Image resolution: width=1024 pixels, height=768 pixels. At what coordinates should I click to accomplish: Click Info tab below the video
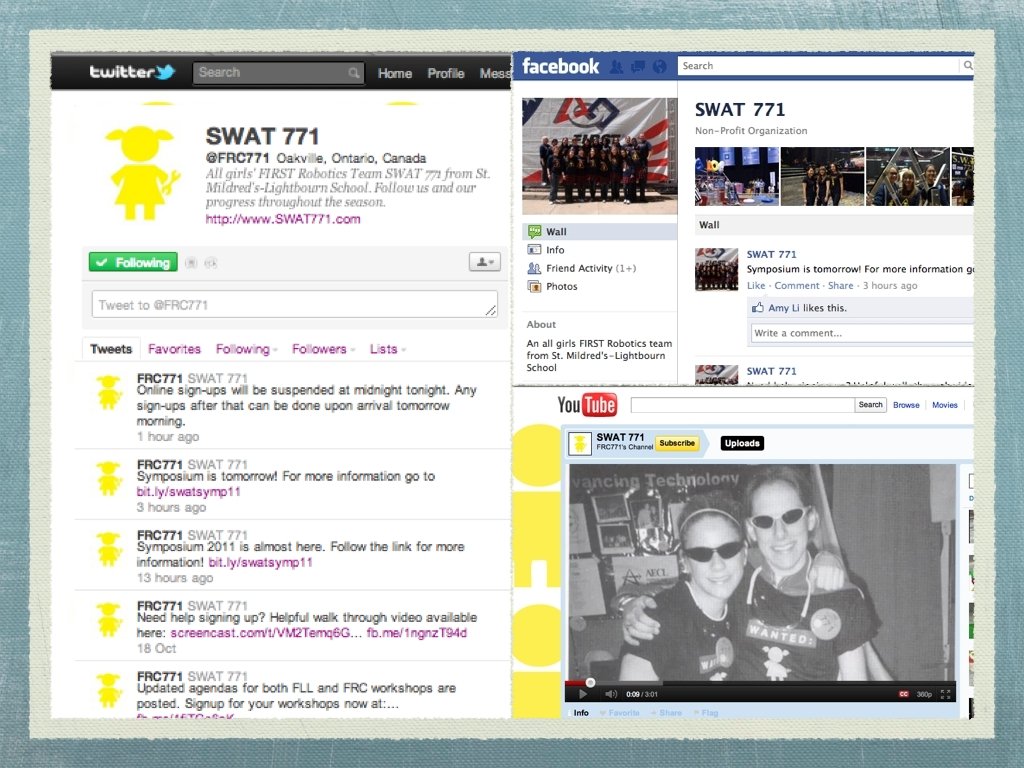point(581,712)
